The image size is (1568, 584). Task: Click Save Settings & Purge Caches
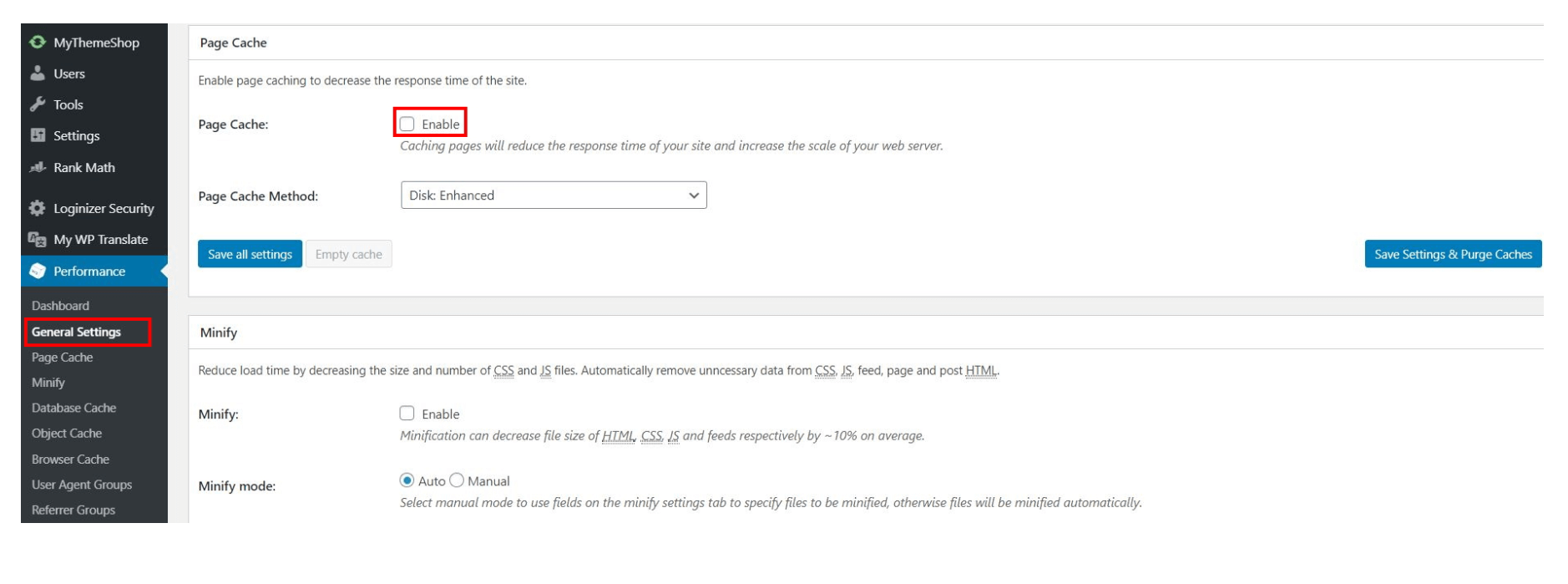click(1453, 254)
